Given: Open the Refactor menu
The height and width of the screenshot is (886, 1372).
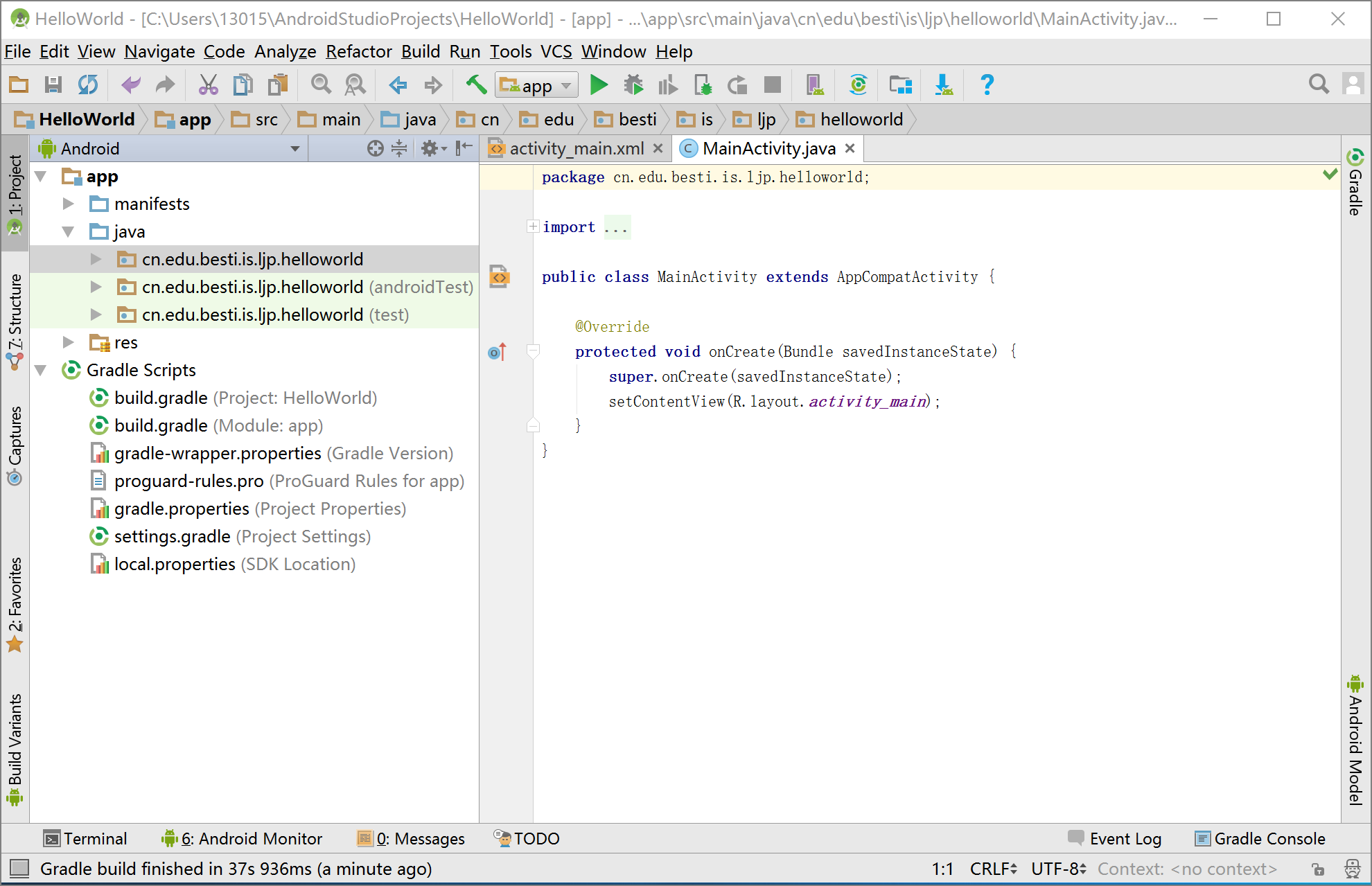Looking at the screenshot, I should [x=359, y=51].
